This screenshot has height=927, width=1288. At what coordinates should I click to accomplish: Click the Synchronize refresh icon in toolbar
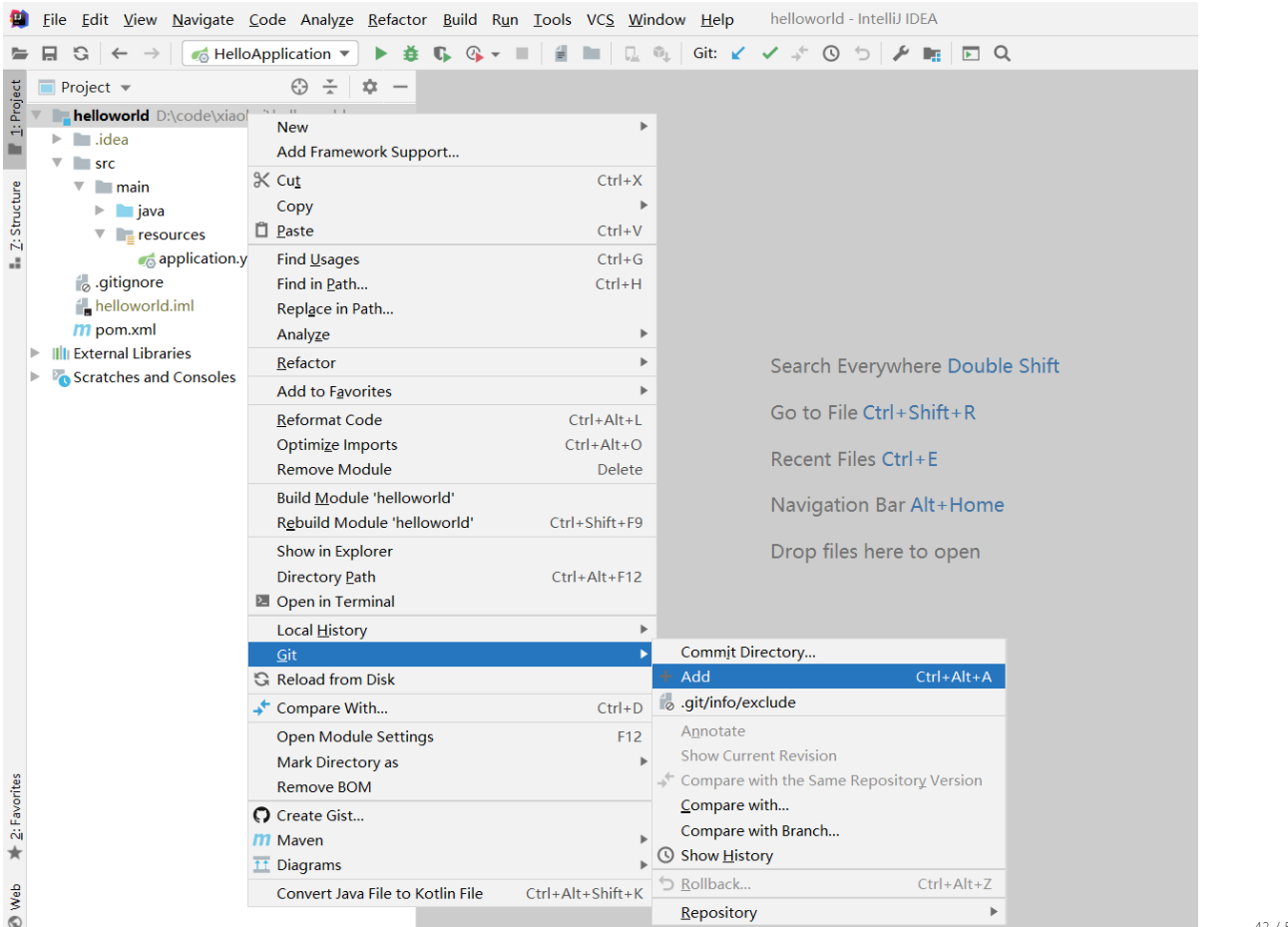pyautogui.click(x=81, y=54)
